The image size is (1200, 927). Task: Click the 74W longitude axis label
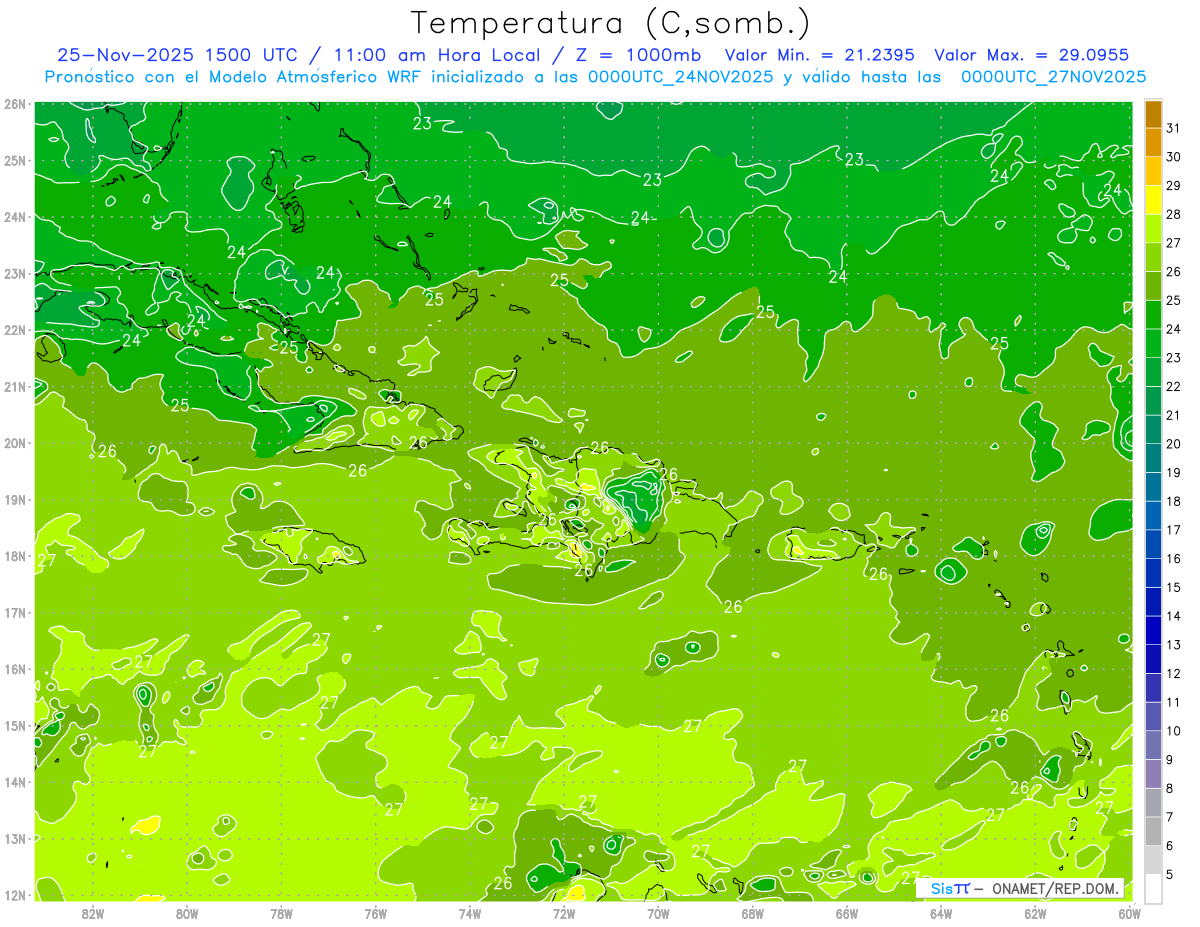tap(470, 913)
